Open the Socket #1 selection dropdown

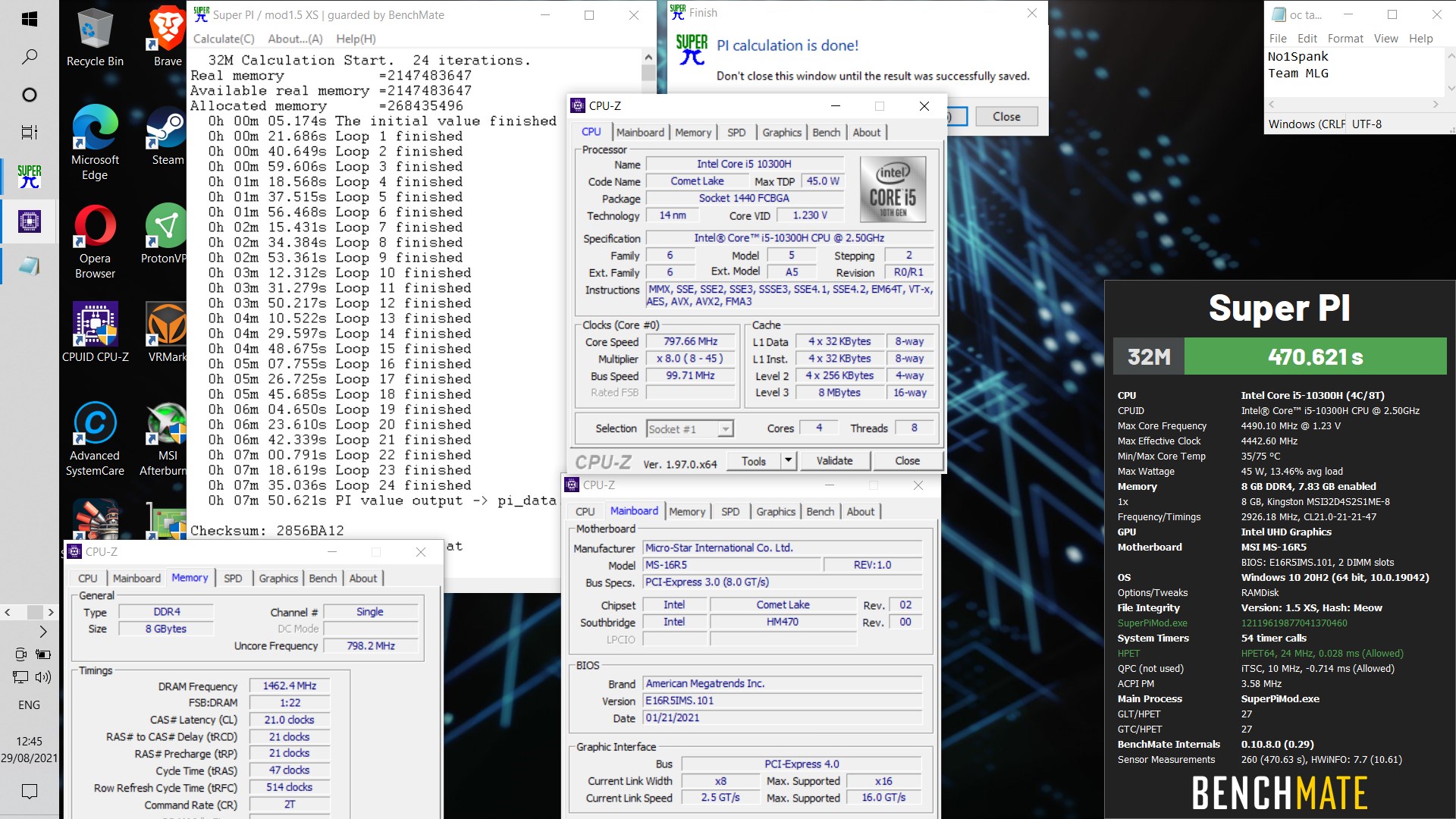tap(689, 429)
